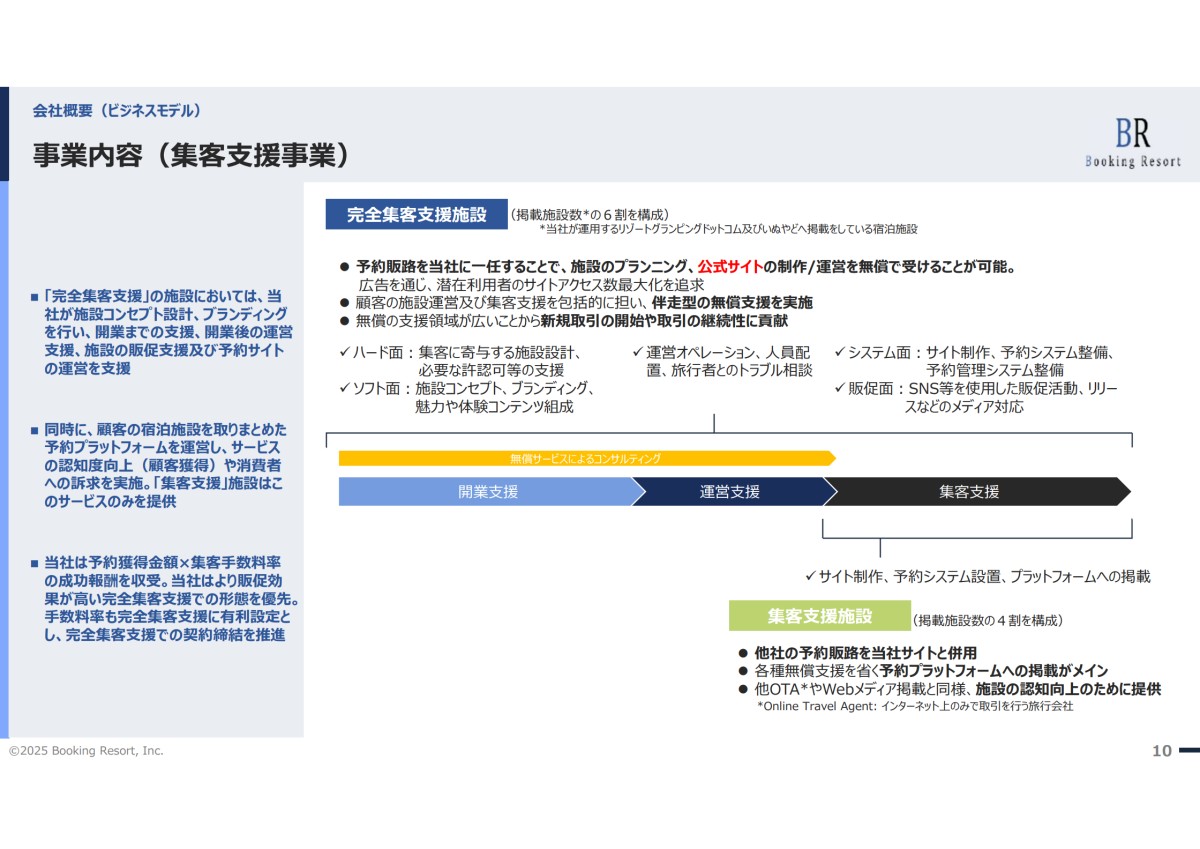Click the ©2025 Booking Resort copyright text
Screen dimensions: 1200x849
[85, 750]
